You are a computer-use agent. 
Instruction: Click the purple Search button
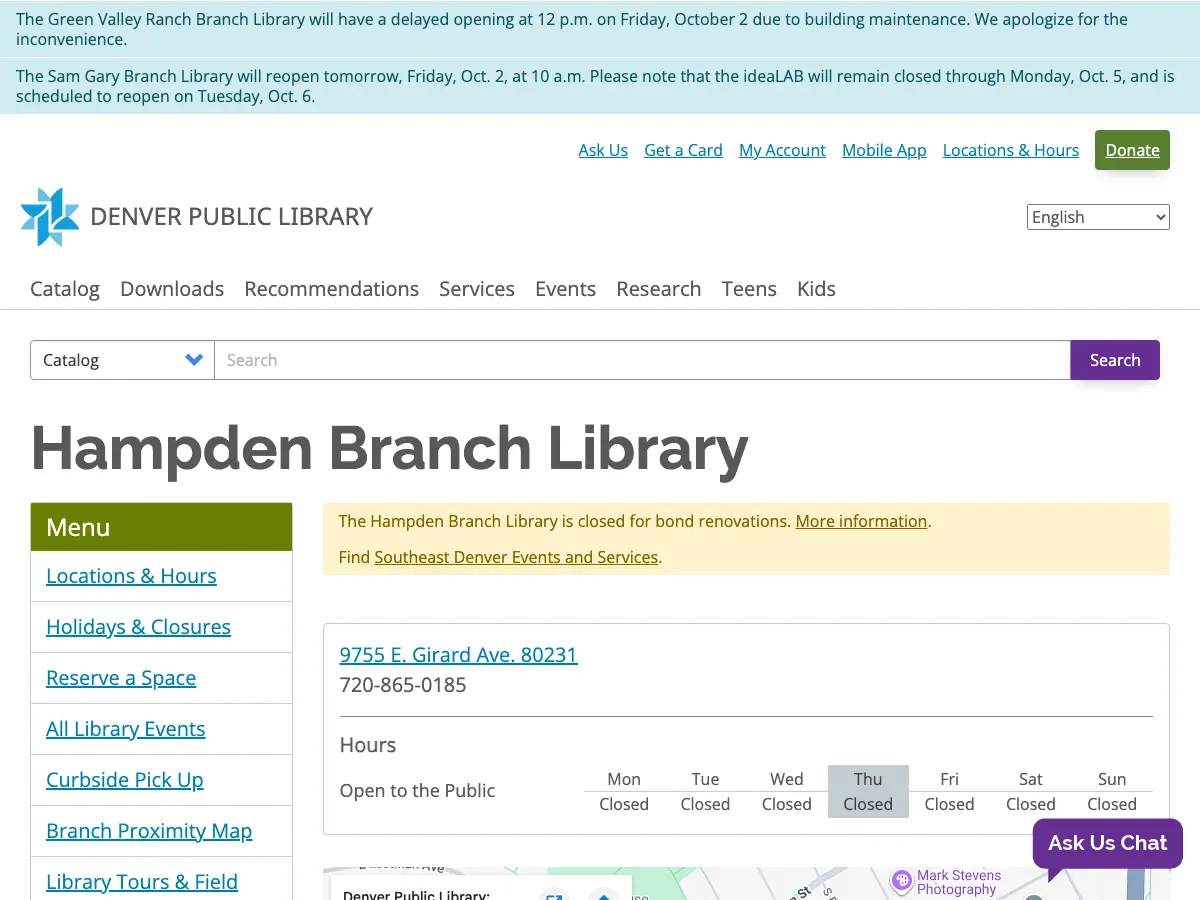pyautogui.click(x=1115, y=360)
